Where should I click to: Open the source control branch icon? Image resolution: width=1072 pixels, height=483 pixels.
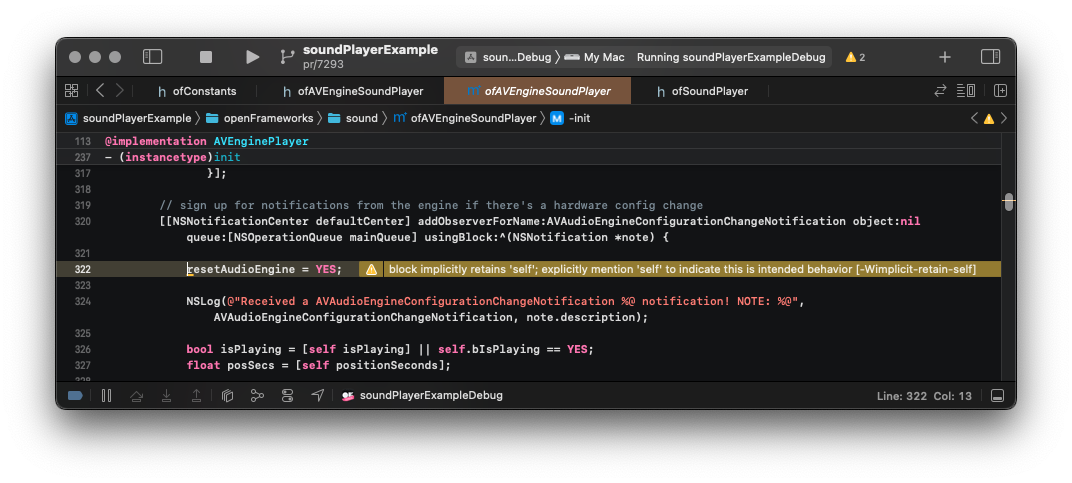pyautogui.click(x=287, y=57)
